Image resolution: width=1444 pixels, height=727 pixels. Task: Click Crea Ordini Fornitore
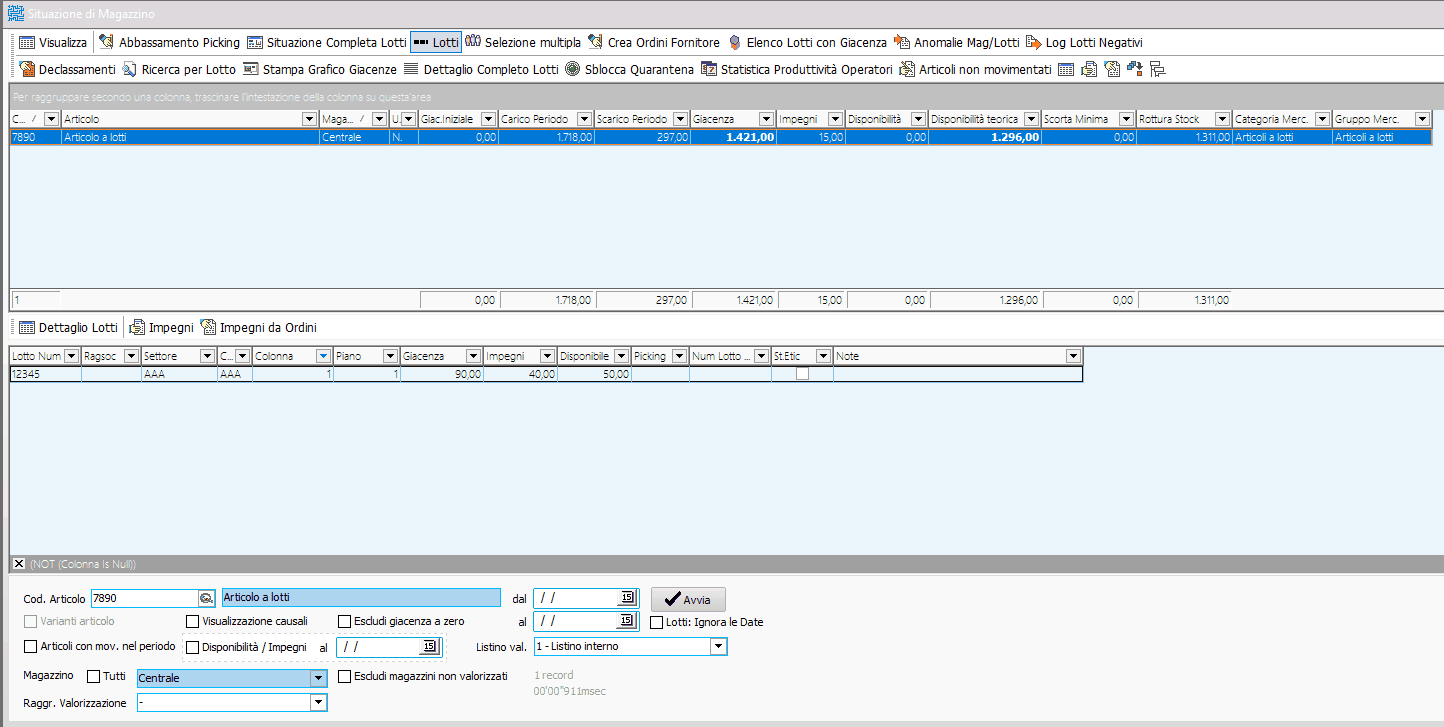tap(654, 43)
